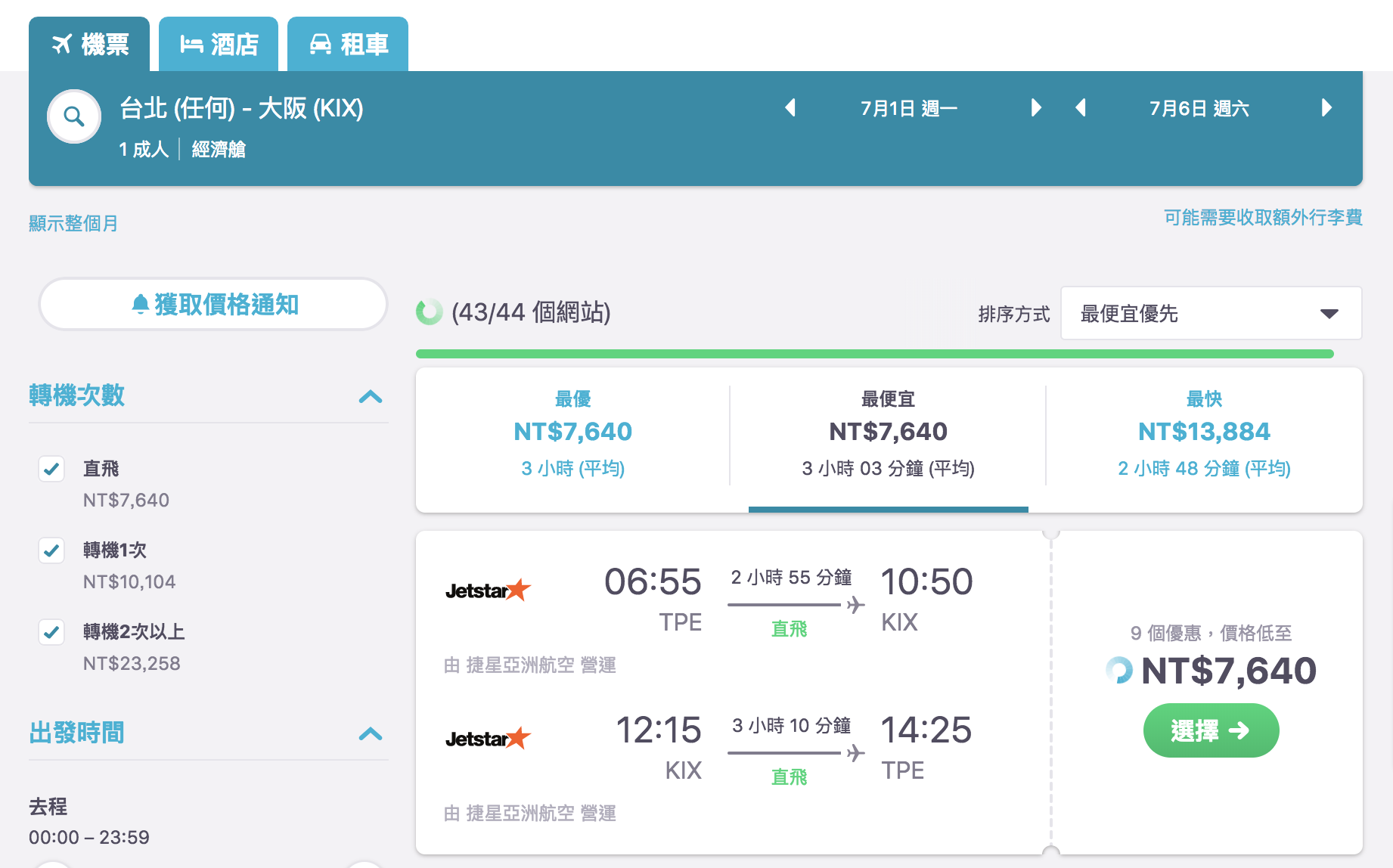Viewport: 1393px width, 868px height.
Task: Click NT$10,104 price under 轉機1次
Action: click(129, 581)
